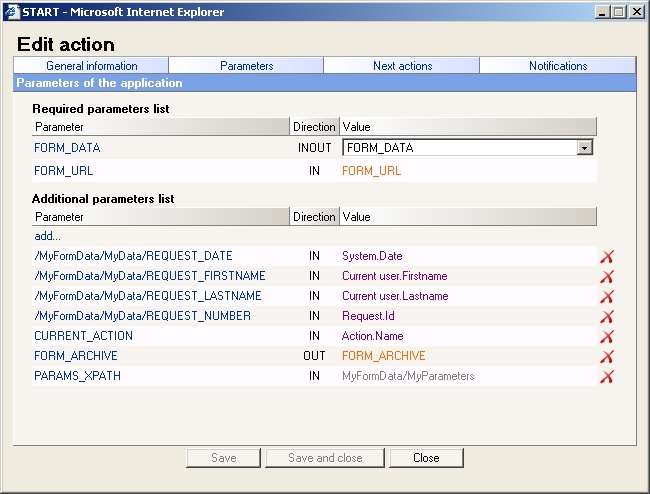This screenshot has height=494, width=650.
Task: Delete the CURRENT_ACTION parameter row
Action: 606,337
